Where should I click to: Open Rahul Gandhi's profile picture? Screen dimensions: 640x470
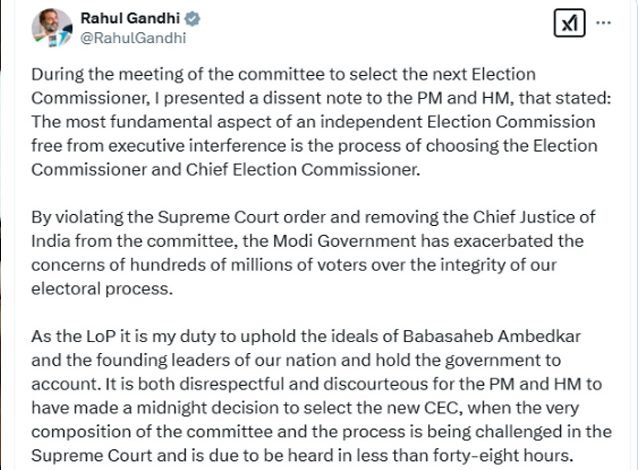tap(51, 29)
